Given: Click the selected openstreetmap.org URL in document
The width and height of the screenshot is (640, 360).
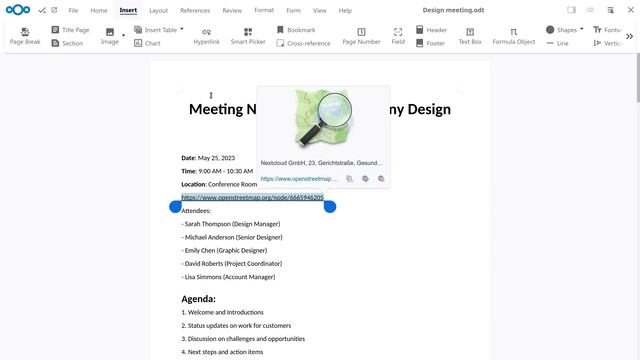Looking at the screenshot, I should (252, 198).
